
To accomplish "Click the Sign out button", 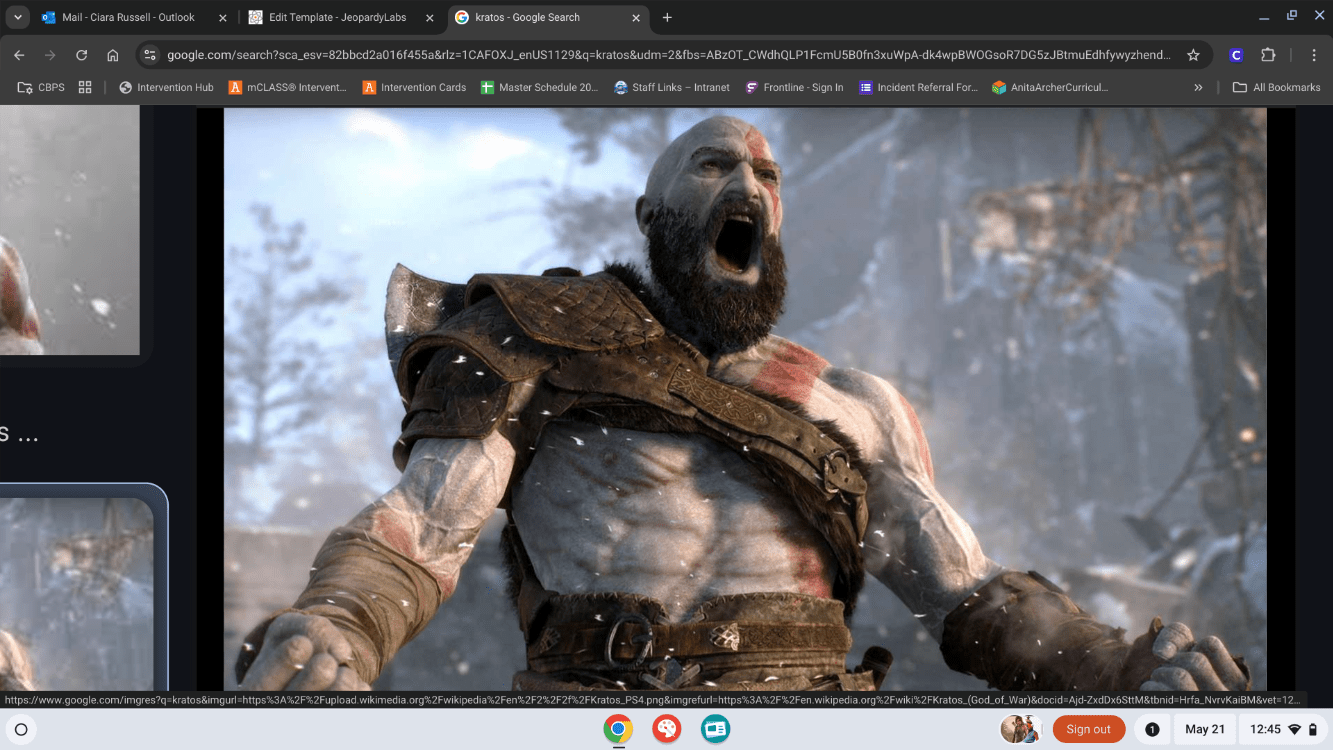I will coord(1088,729).
